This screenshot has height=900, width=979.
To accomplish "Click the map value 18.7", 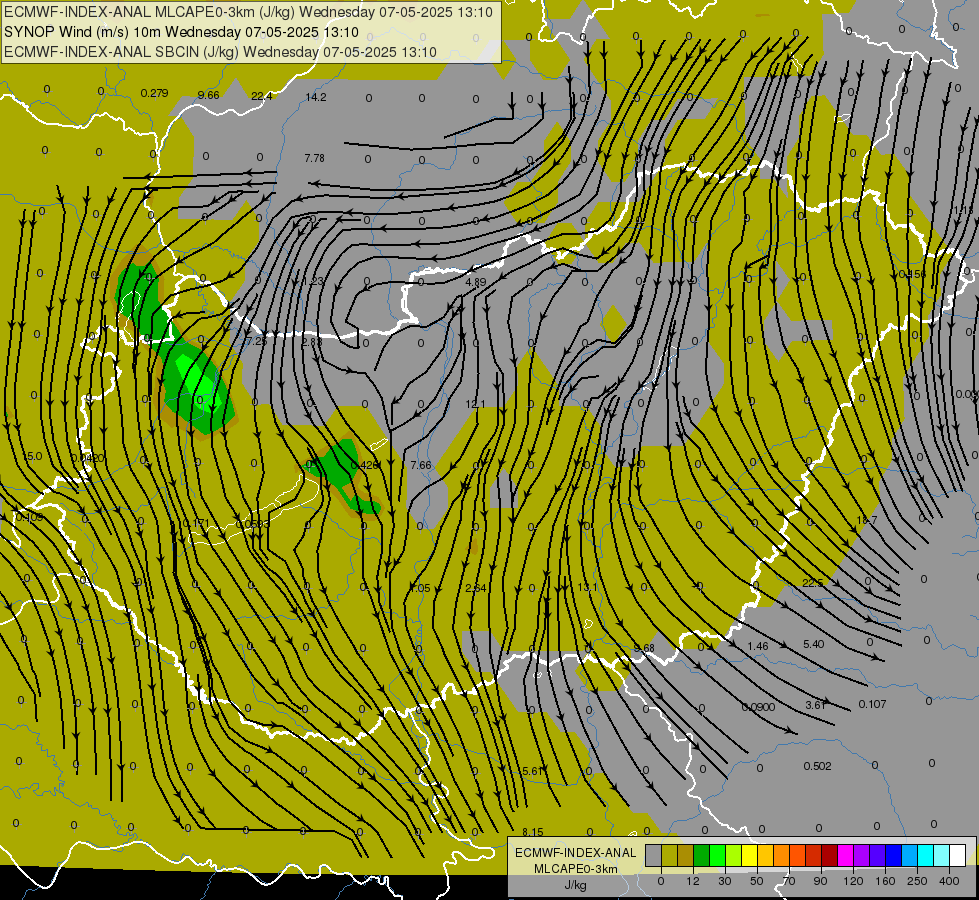I will click(867, 520).
